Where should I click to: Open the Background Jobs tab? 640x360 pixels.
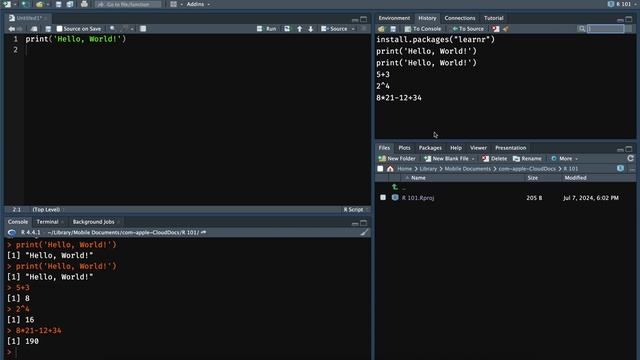tap(93, 222)
